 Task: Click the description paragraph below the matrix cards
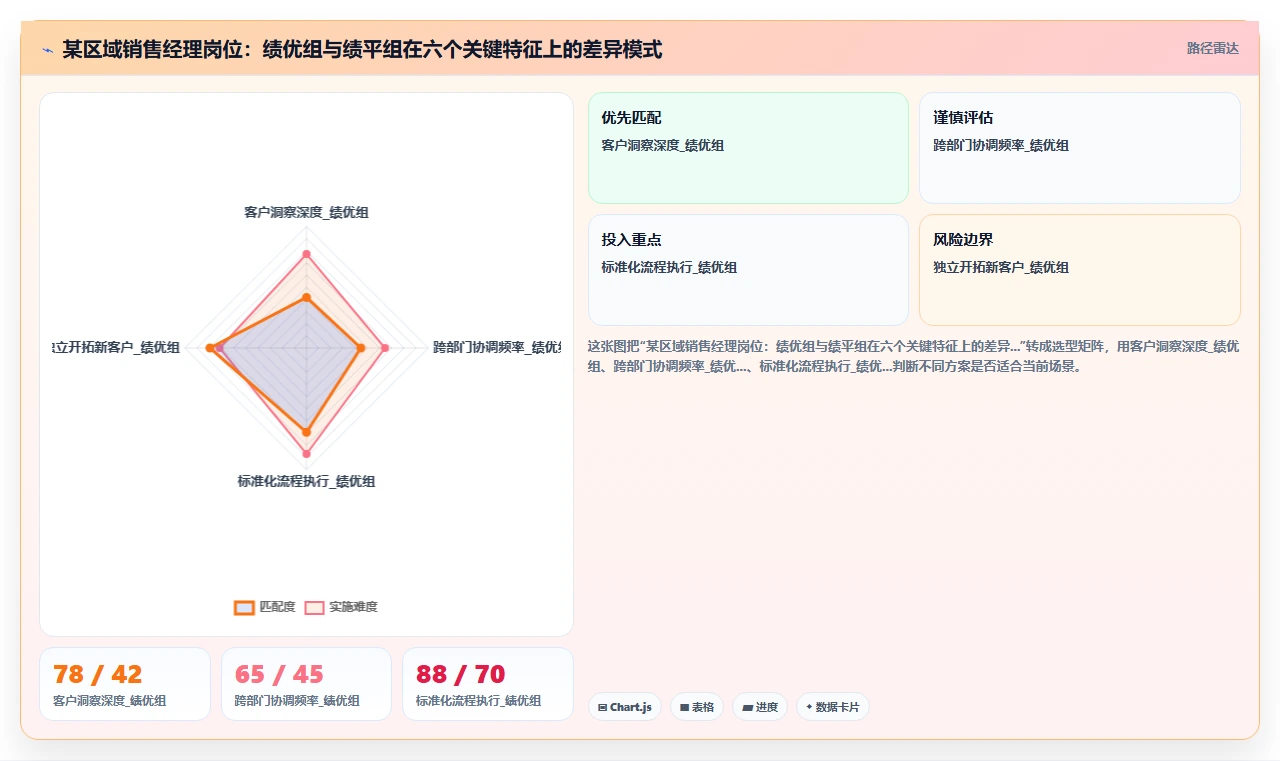coord(914,356)
